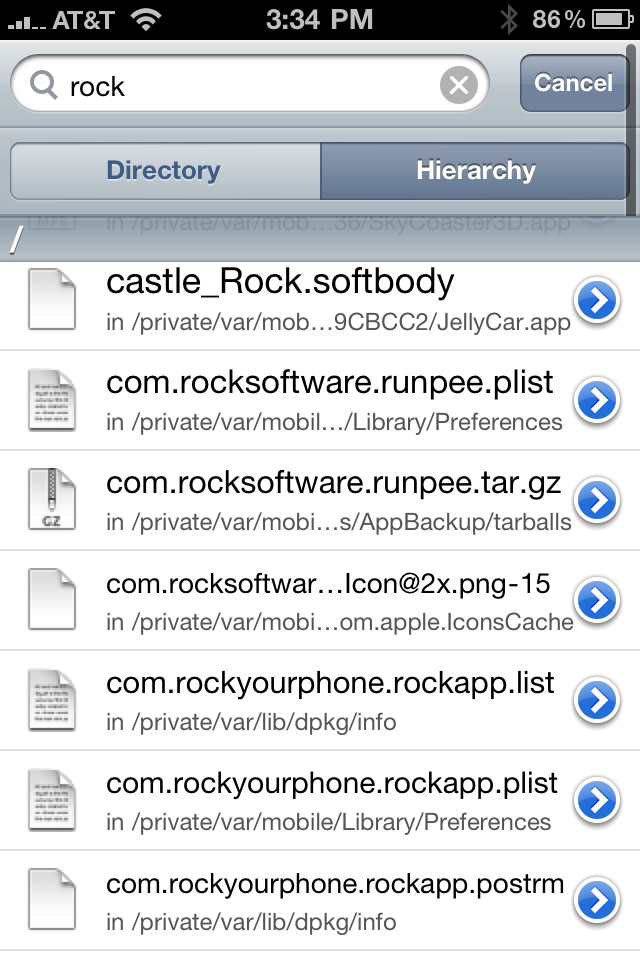Open details arrow for com.rockyourphone.rockapp.plist
The height and width of the screenshot is (960, 640).
point(597,800)
